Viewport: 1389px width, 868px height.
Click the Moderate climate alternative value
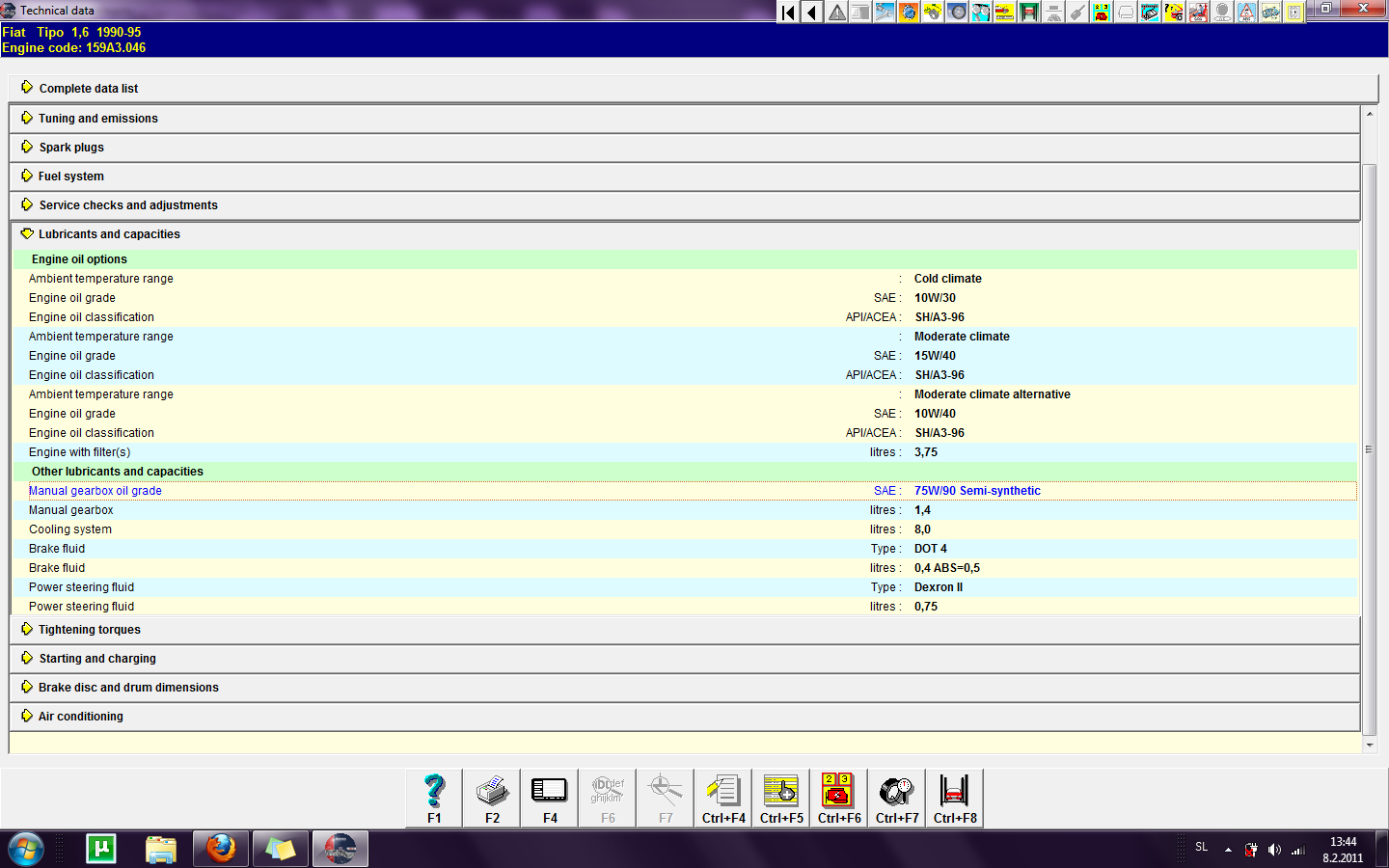click(993, 394)
